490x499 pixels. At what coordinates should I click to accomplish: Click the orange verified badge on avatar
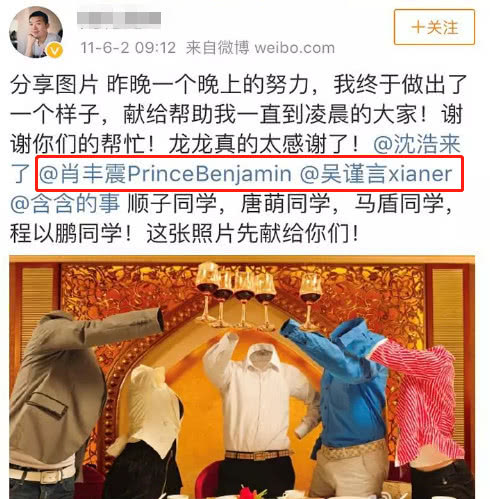click(x=54, y=50)
